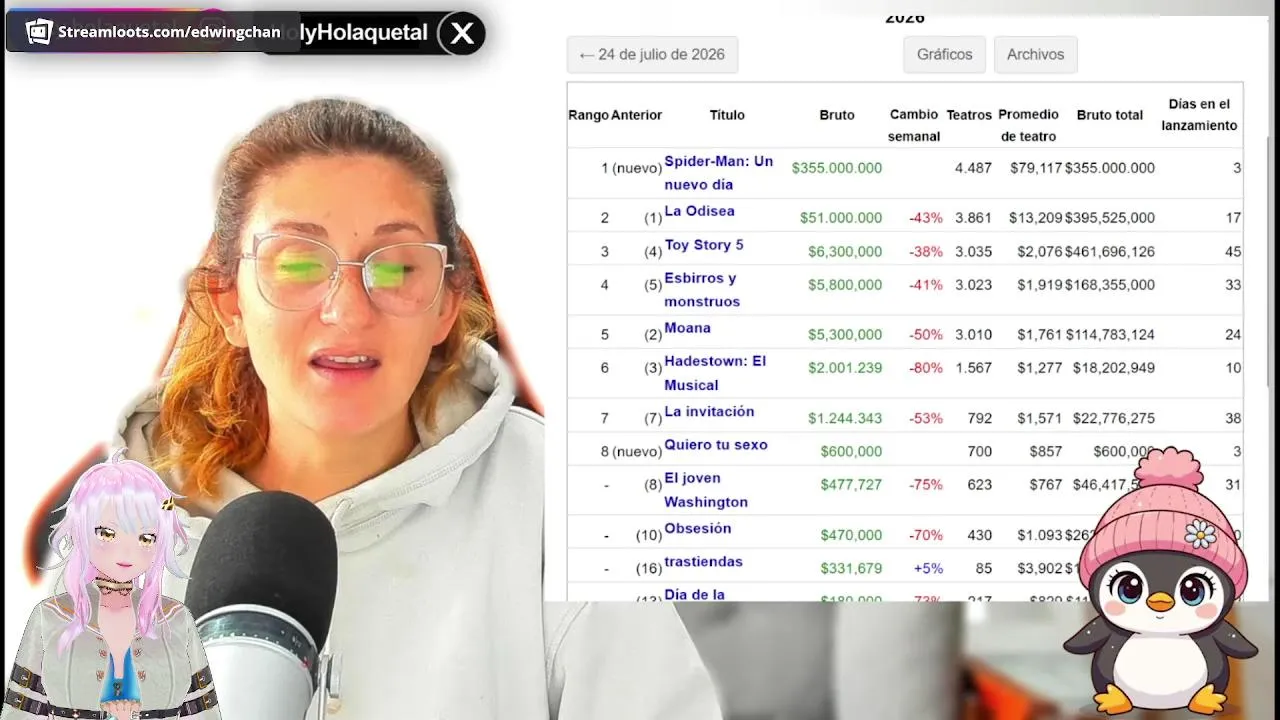Click the Días en el lanzamiento header
Screen dimensions: 1280x720
1199,115
